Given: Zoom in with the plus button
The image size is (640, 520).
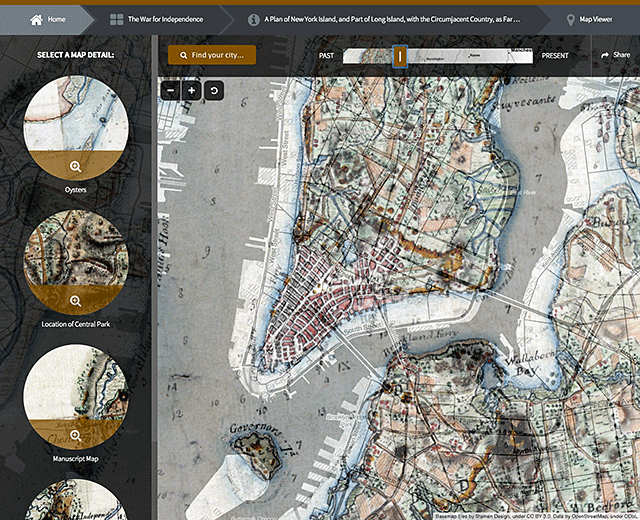Looking at the screenshot, I should click(x=192, y=90).
